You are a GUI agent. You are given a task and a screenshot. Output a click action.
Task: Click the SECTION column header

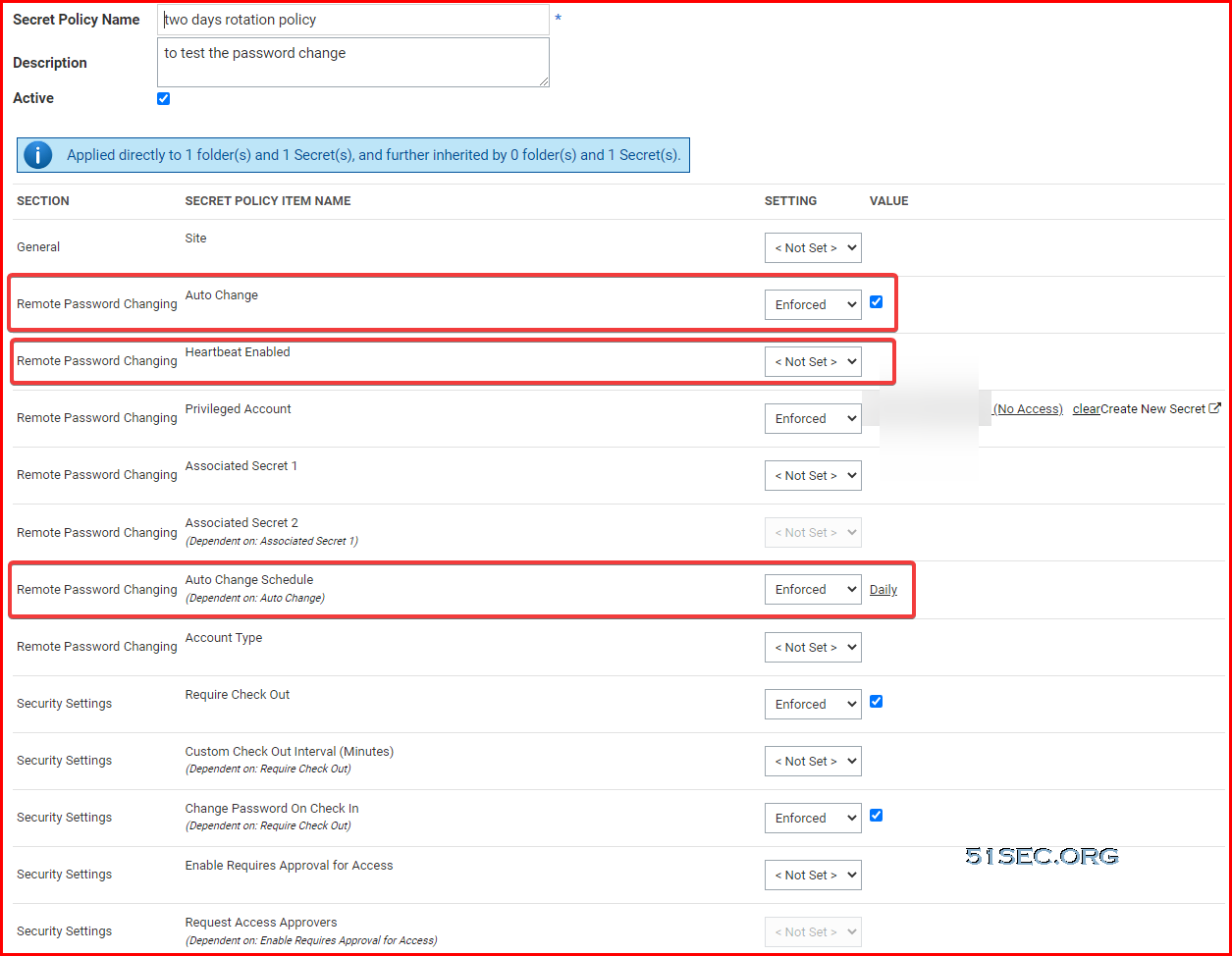[x=43, y=201]
